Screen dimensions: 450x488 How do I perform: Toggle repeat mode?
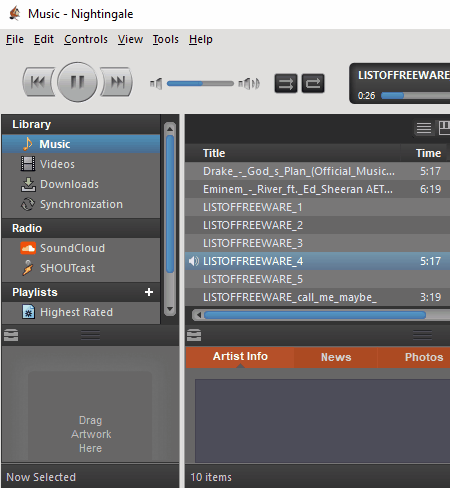point(313,83)
